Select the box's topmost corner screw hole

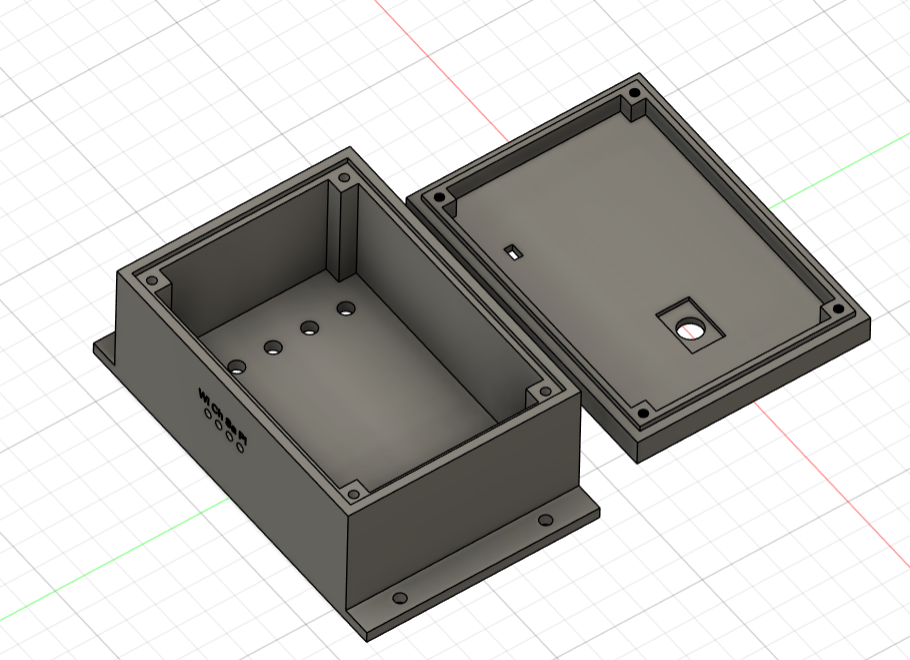click(x=344, y=178)
